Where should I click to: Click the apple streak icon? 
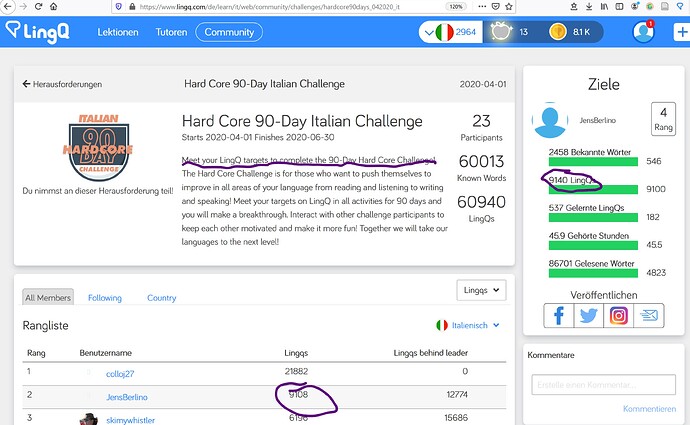tap(501, 32)
